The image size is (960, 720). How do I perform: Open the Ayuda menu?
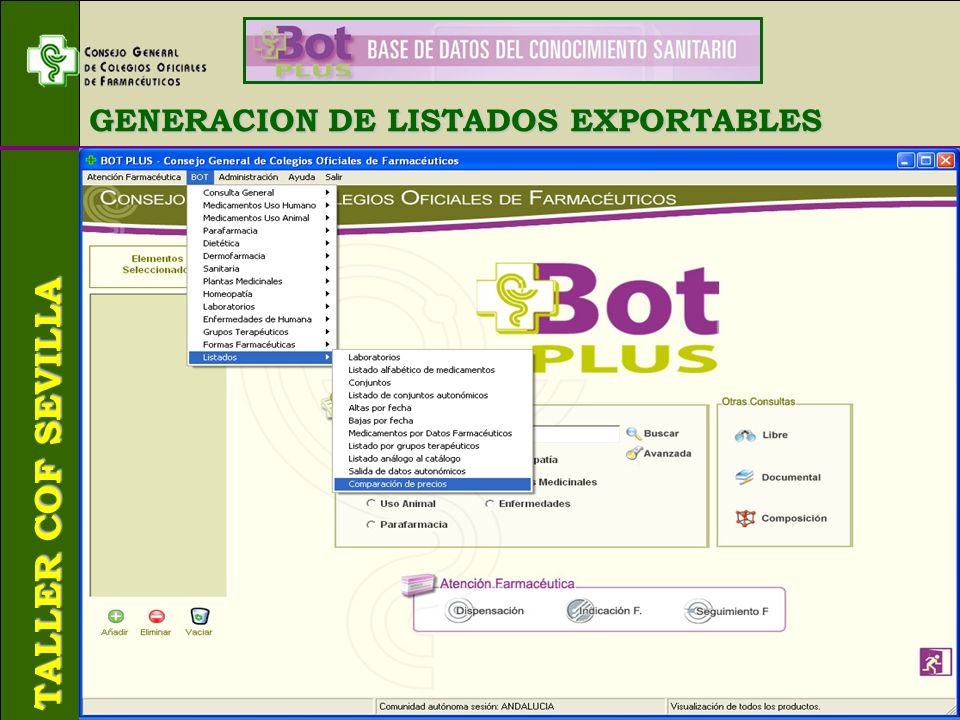coord(302,177)
